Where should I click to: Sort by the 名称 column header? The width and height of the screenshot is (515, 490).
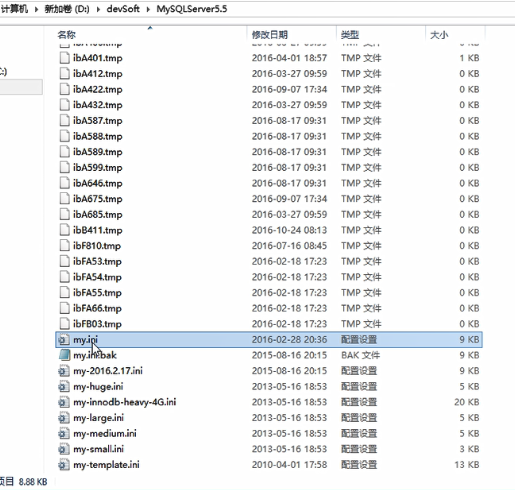coord(67,34)
